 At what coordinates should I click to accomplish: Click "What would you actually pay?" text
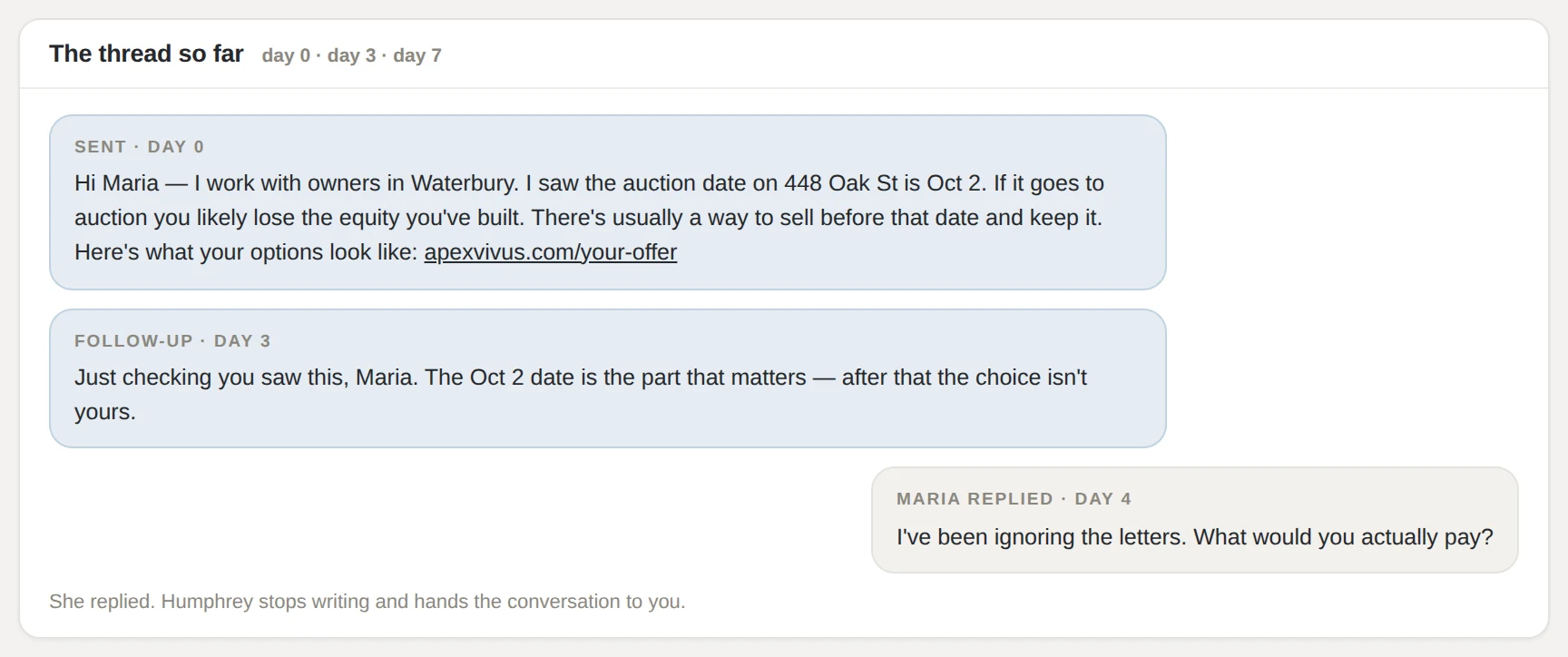click(1343, 537)
